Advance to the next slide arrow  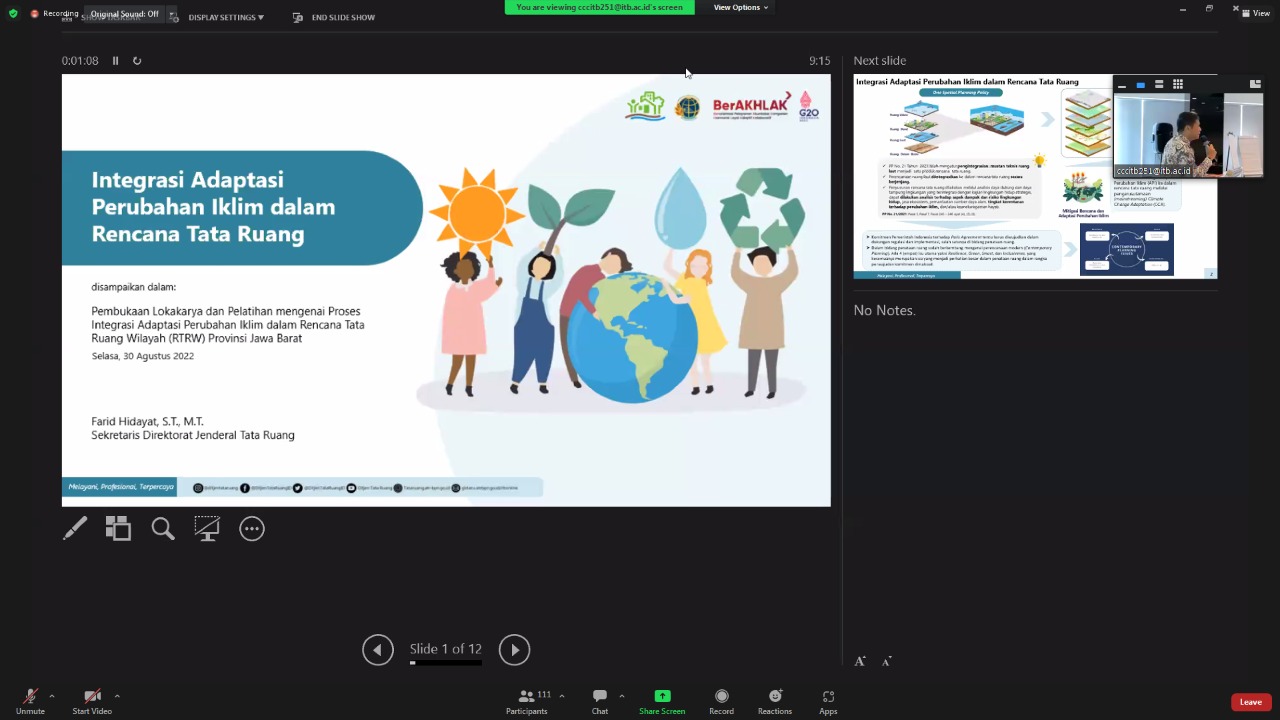click(514, 650)
